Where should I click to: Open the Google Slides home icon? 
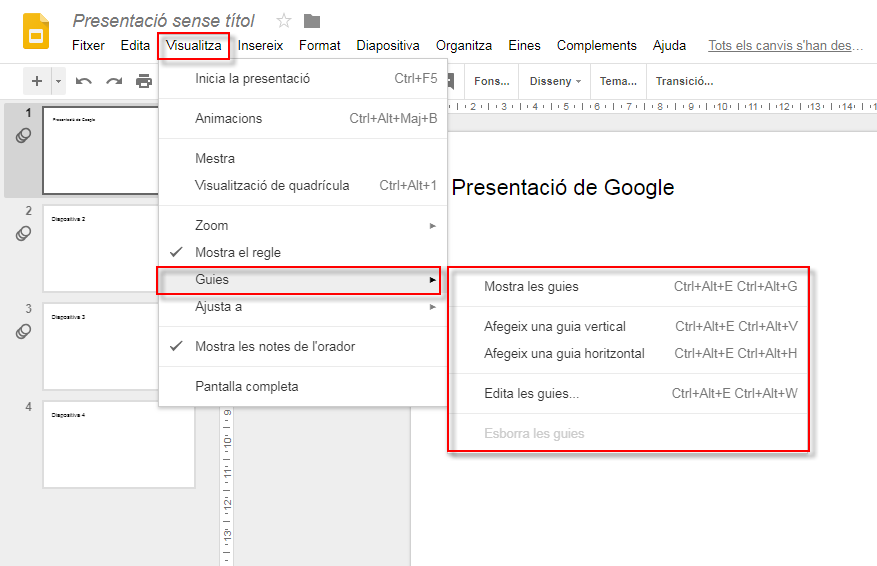tap(36, 31)
